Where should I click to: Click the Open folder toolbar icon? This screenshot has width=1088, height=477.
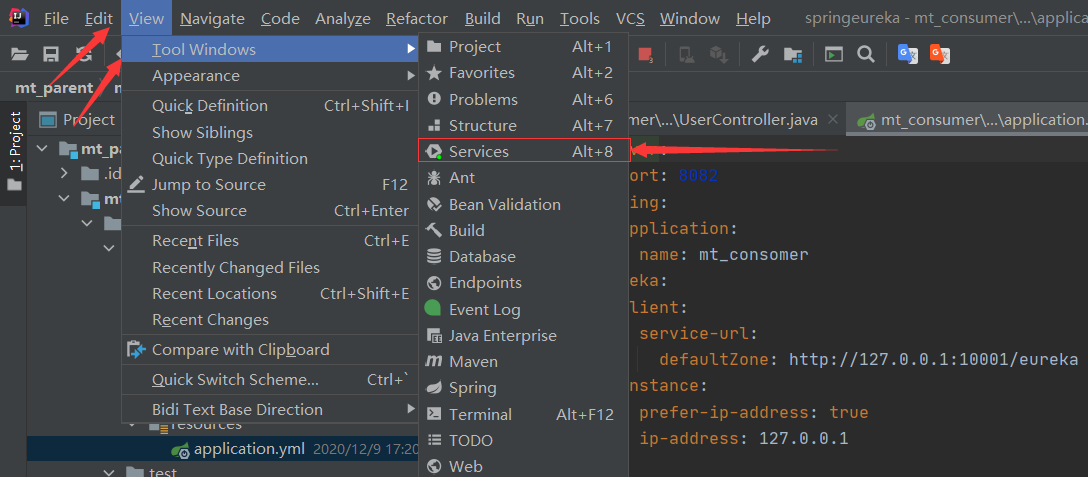pyautogui.click(x=19, y=54)
